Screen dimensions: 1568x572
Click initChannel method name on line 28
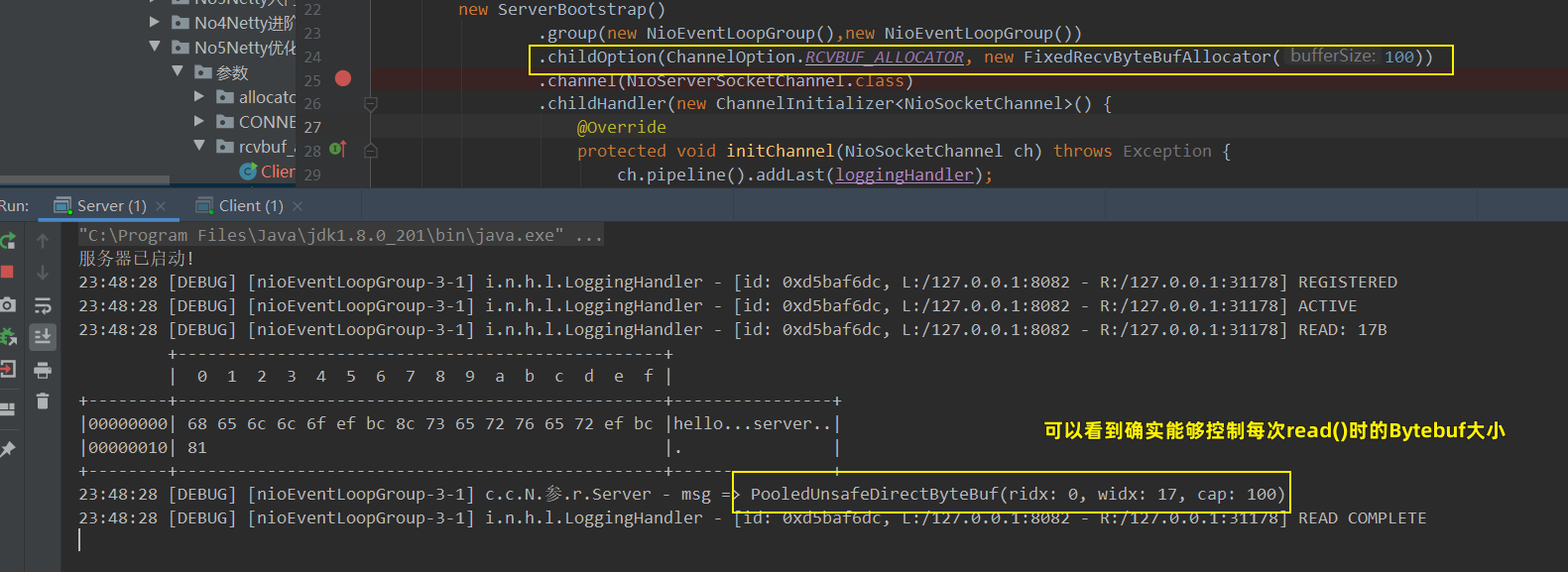click(x=780, y=152)
